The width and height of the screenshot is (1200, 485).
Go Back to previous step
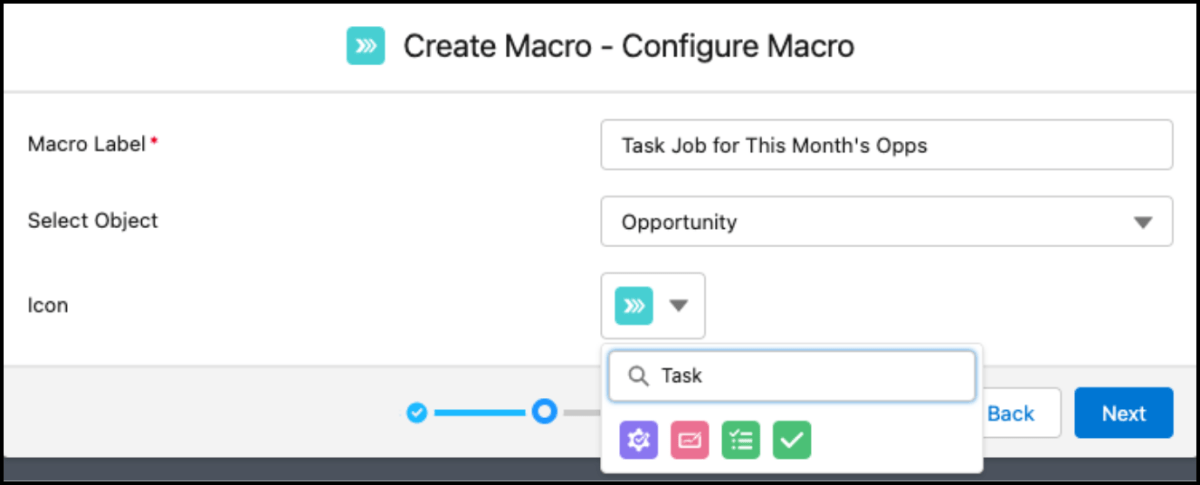(1012, 413)
